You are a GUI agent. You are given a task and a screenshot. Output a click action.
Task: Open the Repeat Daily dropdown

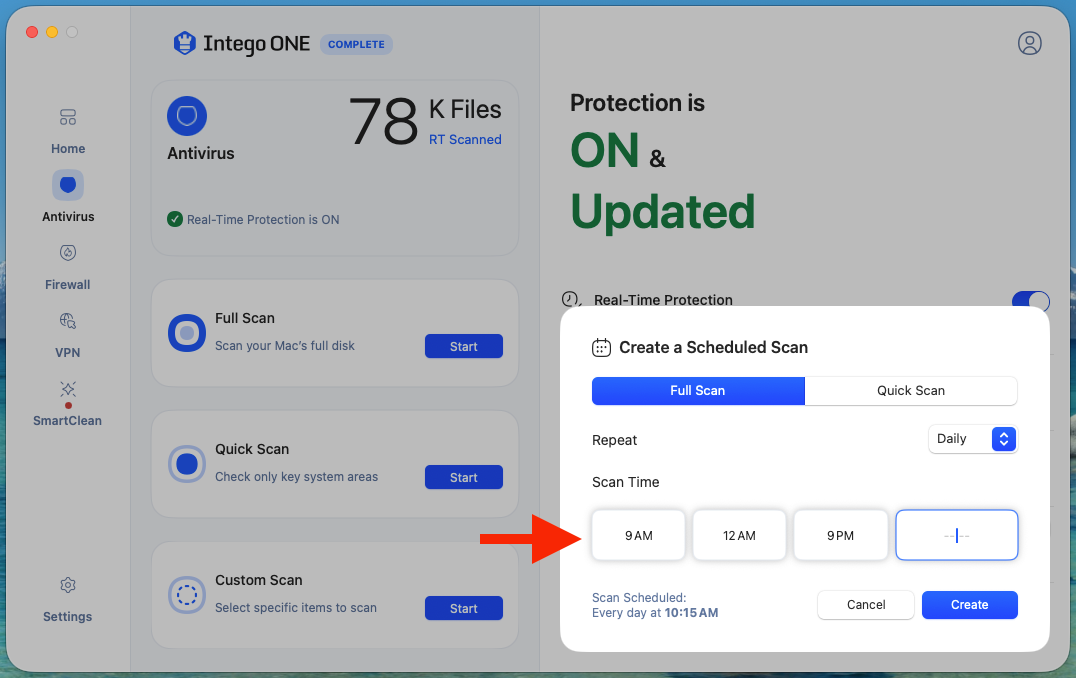click(x=972, y=439)
